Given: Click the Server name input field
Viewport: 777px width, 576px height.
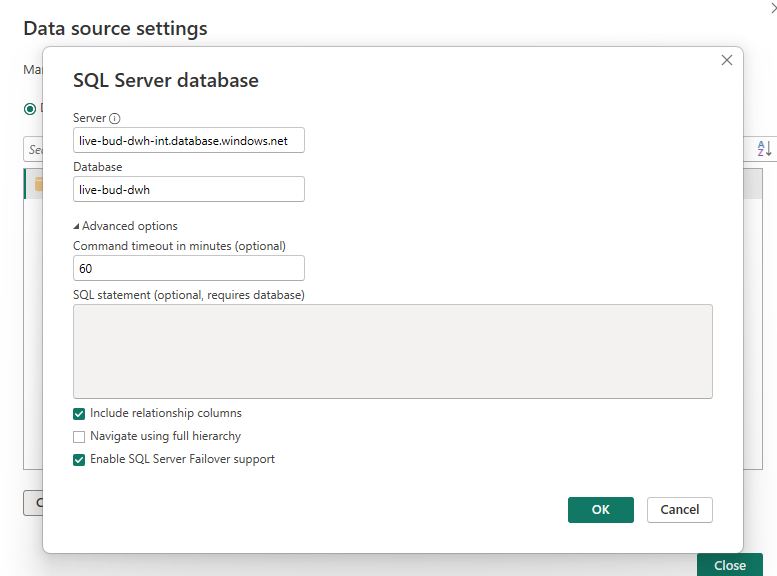Looking at the screenshot, I should pyautogui.click(x=189, y=140).
